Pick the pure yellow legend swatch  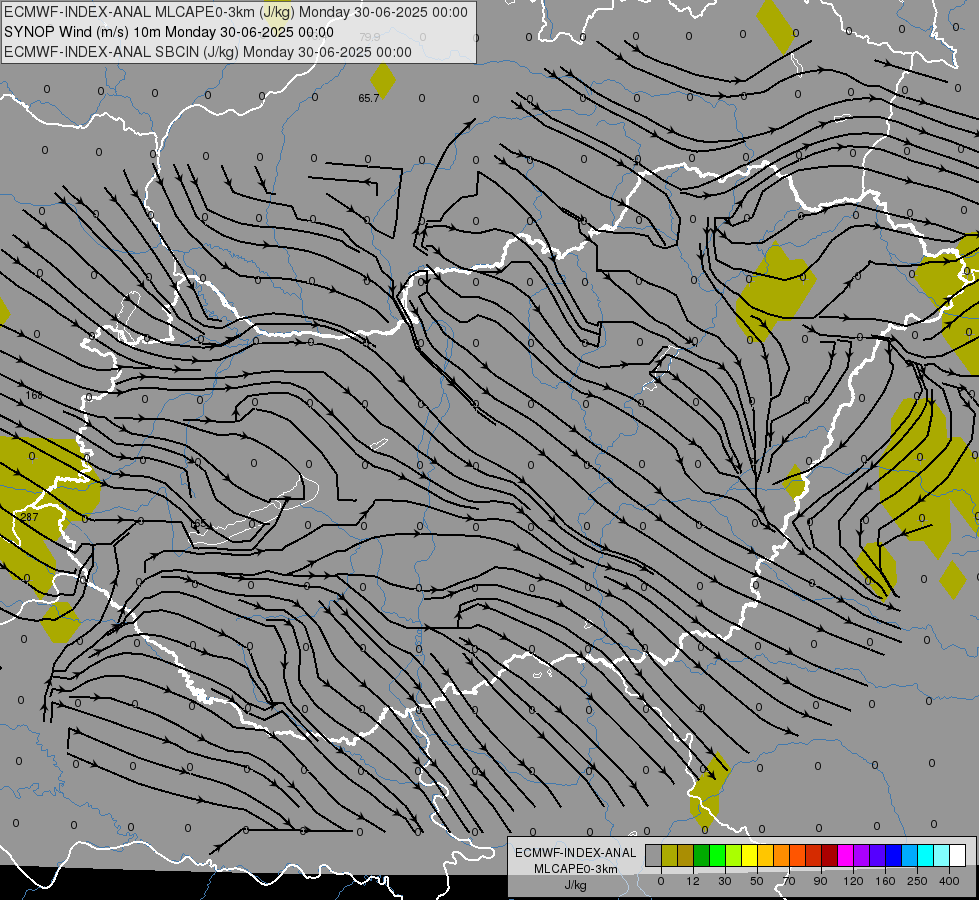(750, 855)
